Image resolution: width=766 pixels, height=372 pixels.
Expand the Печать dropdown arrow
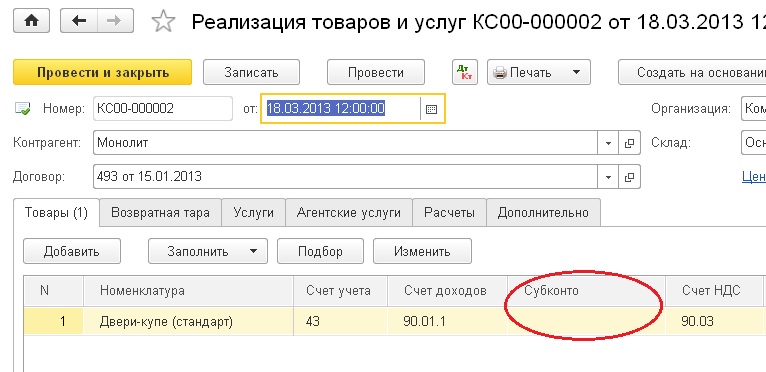576,72
